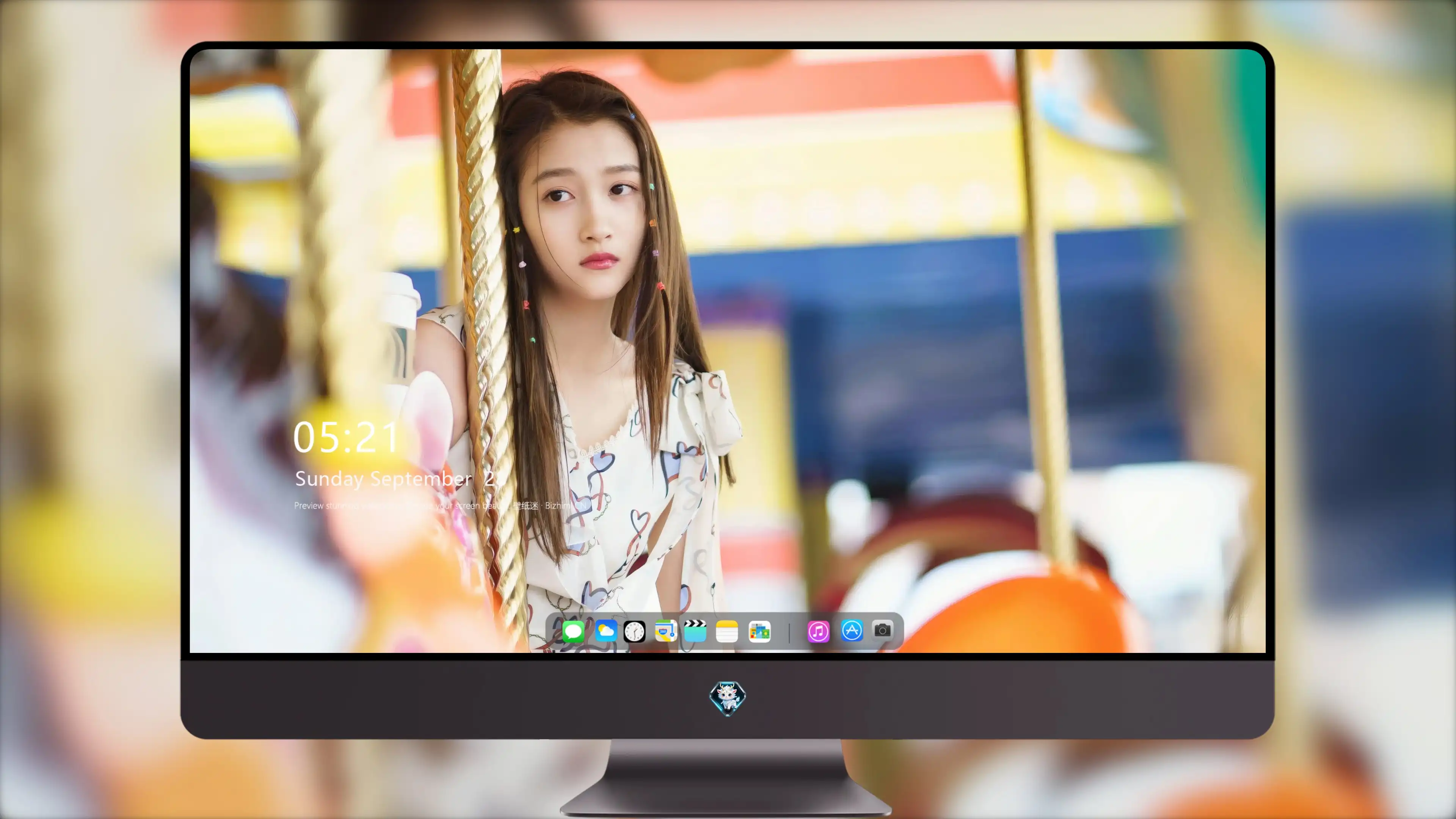Open the Clock app in the dock

coord(634,631)
